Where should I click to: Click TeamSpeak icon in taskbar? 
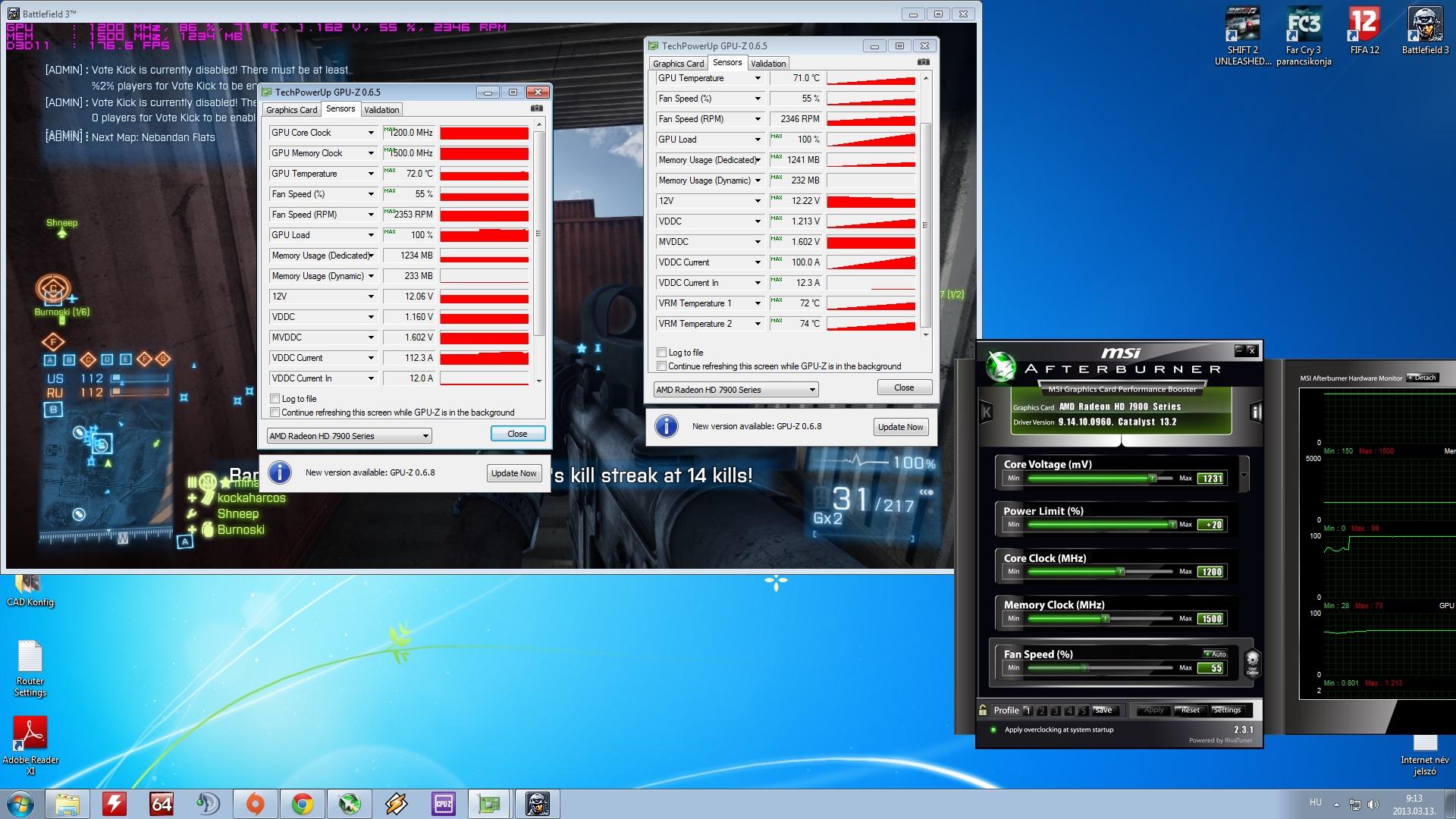pyautogui.click(x=208, y=804)
